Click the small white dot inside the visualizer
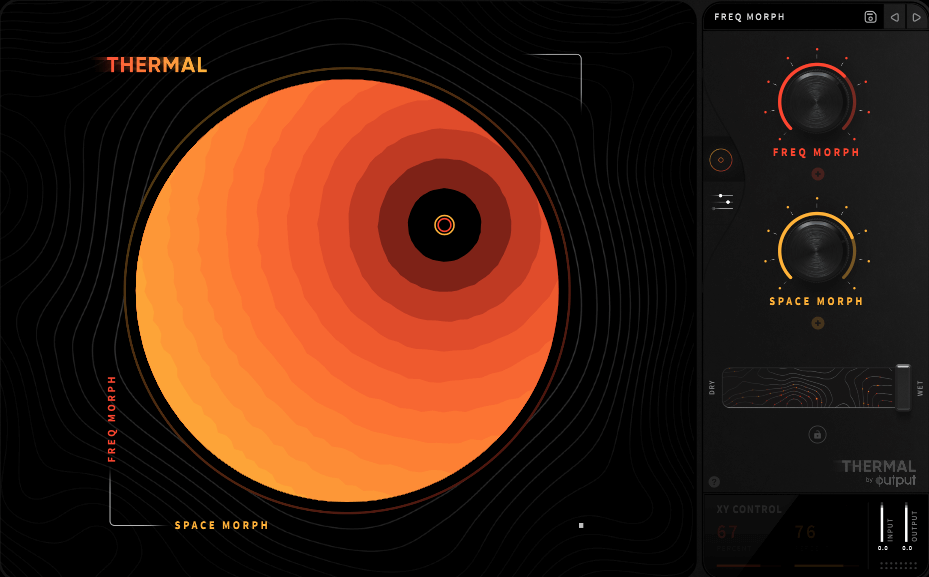The height and width of the screenshot is (577, 929). coord(582,524)
